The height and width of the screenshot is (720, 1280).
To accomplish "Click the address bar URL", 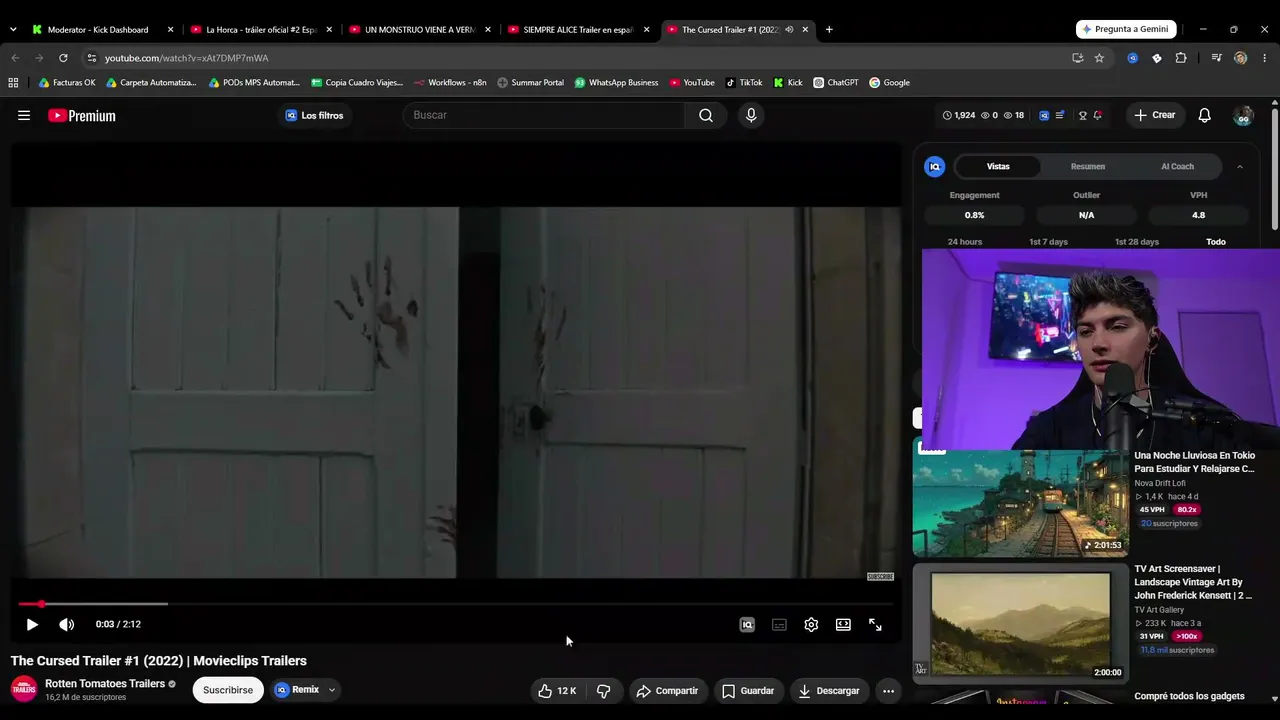I will (186, 58).
